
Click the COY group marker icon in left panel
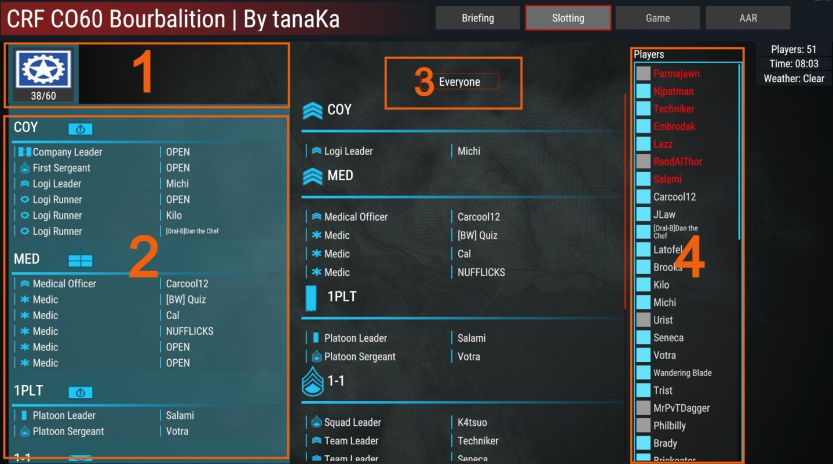80,129
